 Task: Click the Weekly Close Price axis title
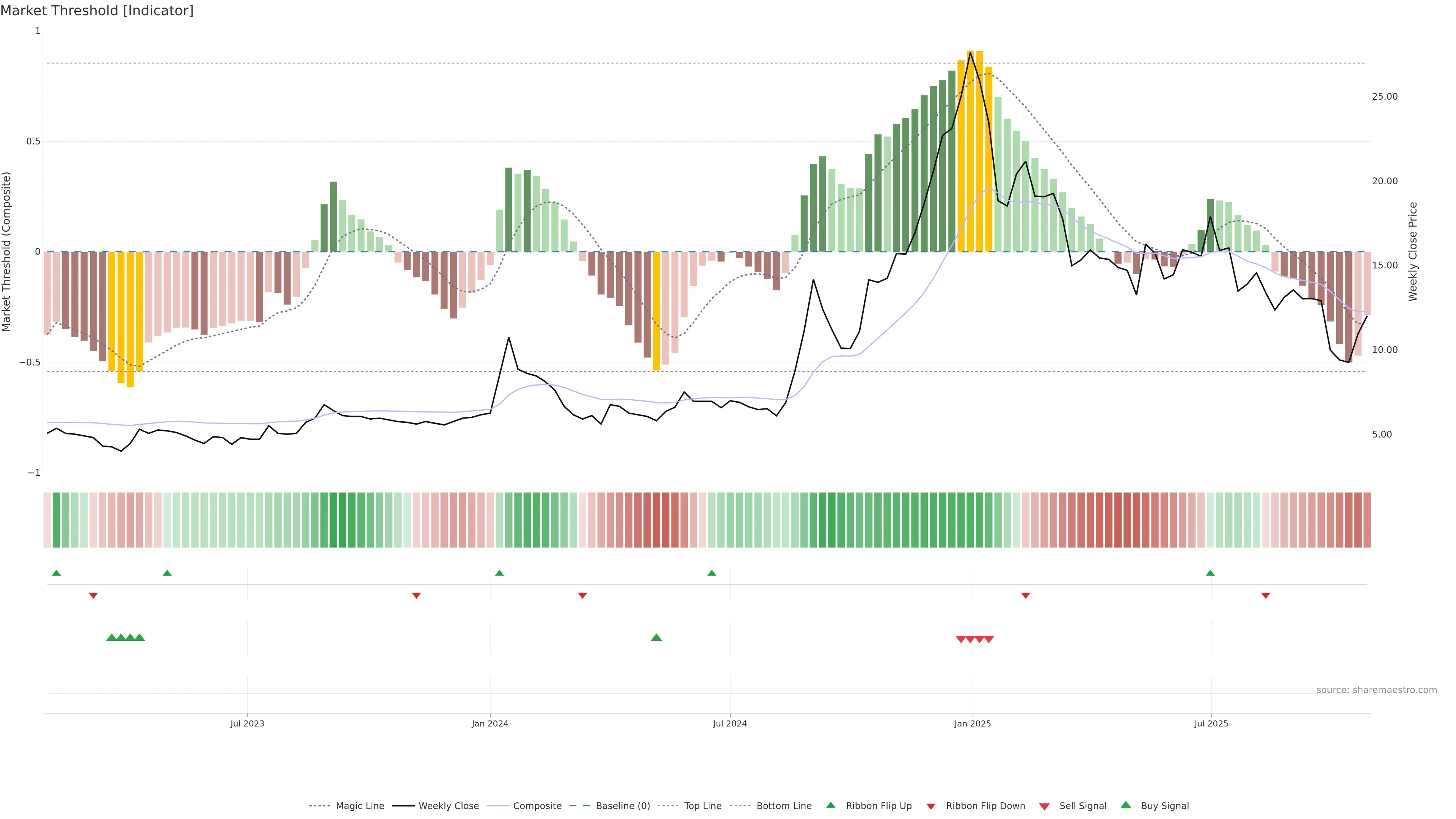coord(1412,251)
